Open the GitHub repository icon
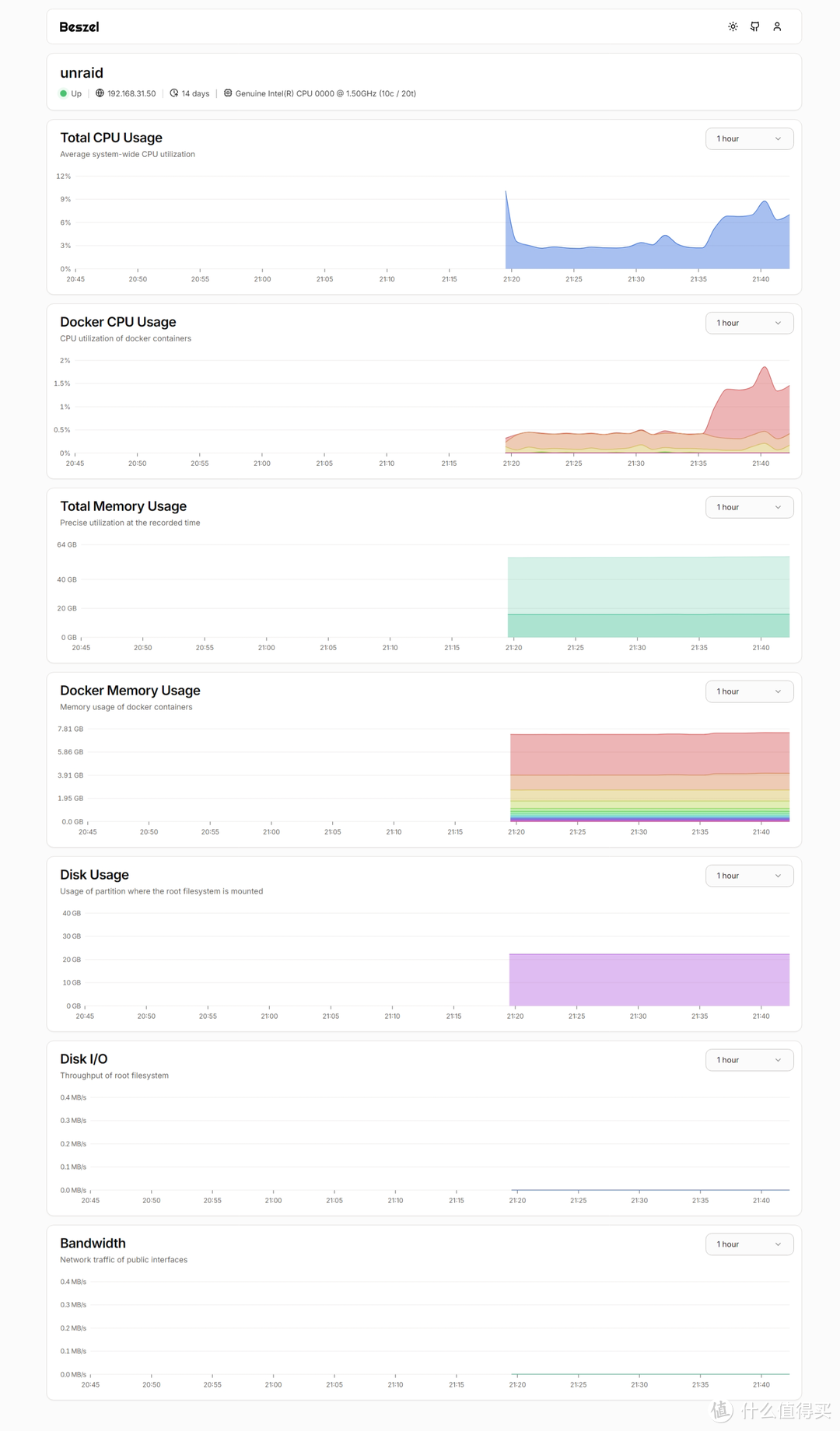 (x=754, y=26)
